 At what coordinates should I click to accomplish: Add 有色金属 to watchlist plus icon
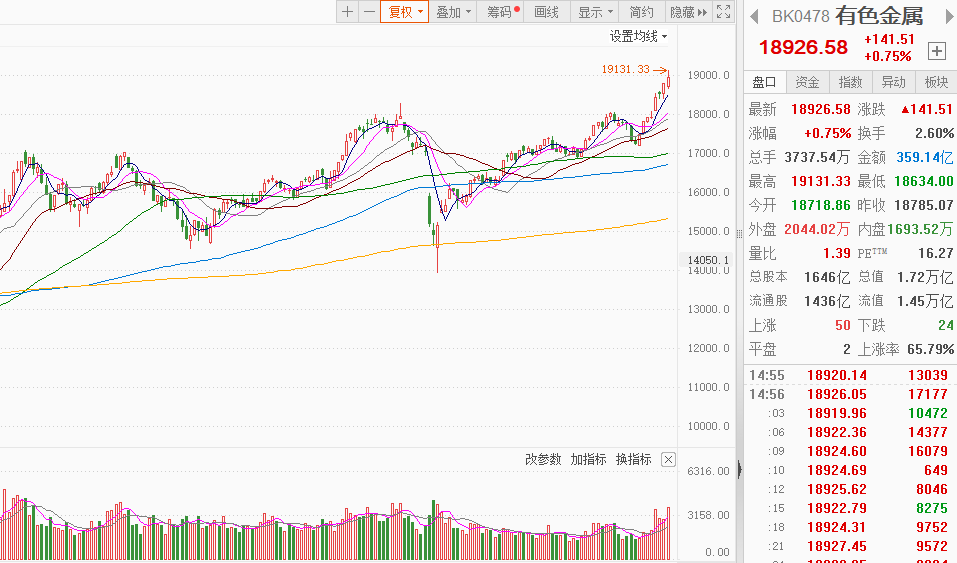(x=937, y=50)
